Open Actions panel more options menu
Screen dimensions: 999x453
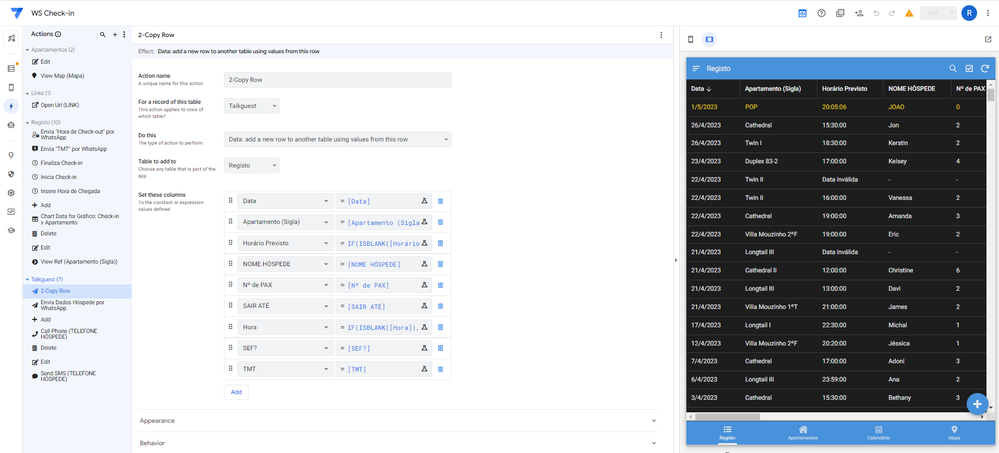(124, 34)
